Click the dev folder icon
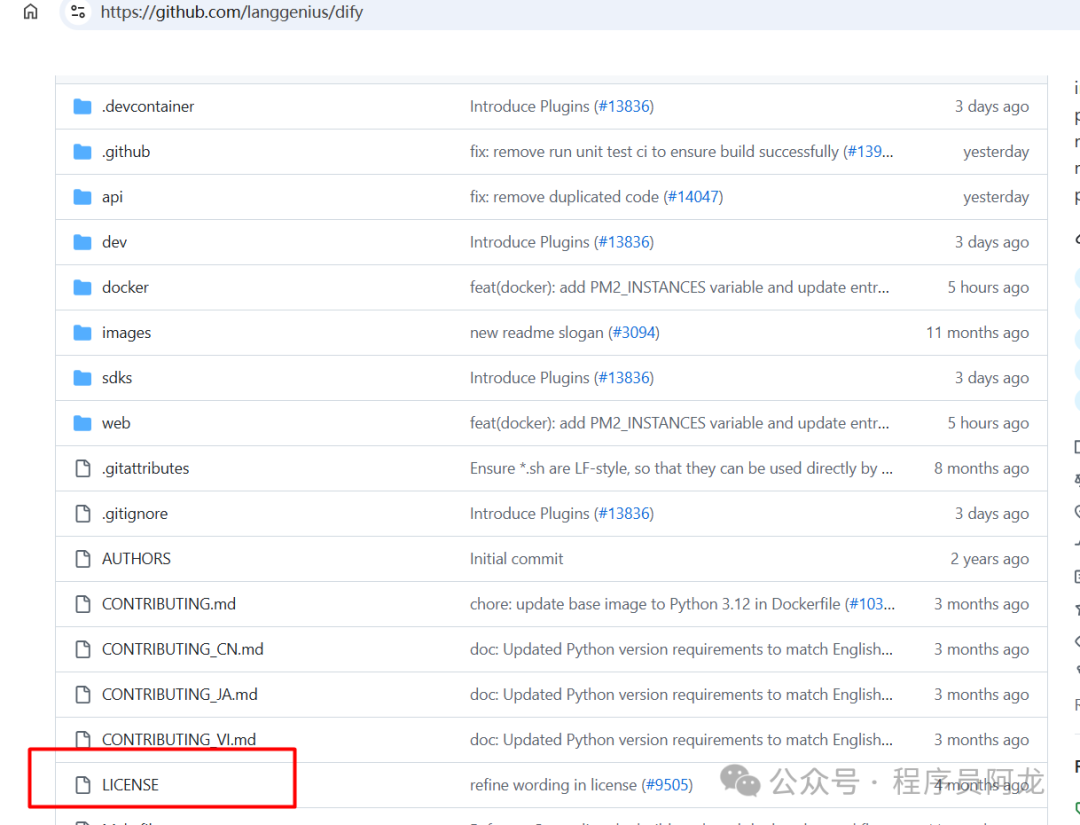1080x825 pixels. 83,242
